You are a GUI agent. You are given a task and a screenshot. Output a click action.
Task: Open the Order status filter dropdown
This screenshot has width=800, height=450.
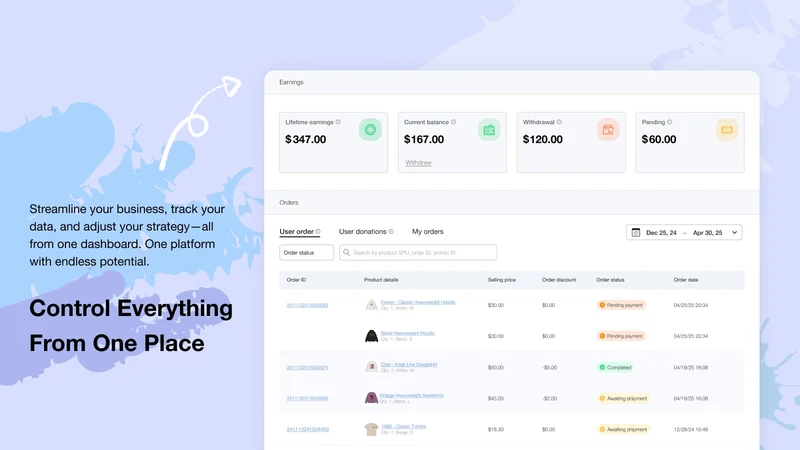tap(306, 253)
